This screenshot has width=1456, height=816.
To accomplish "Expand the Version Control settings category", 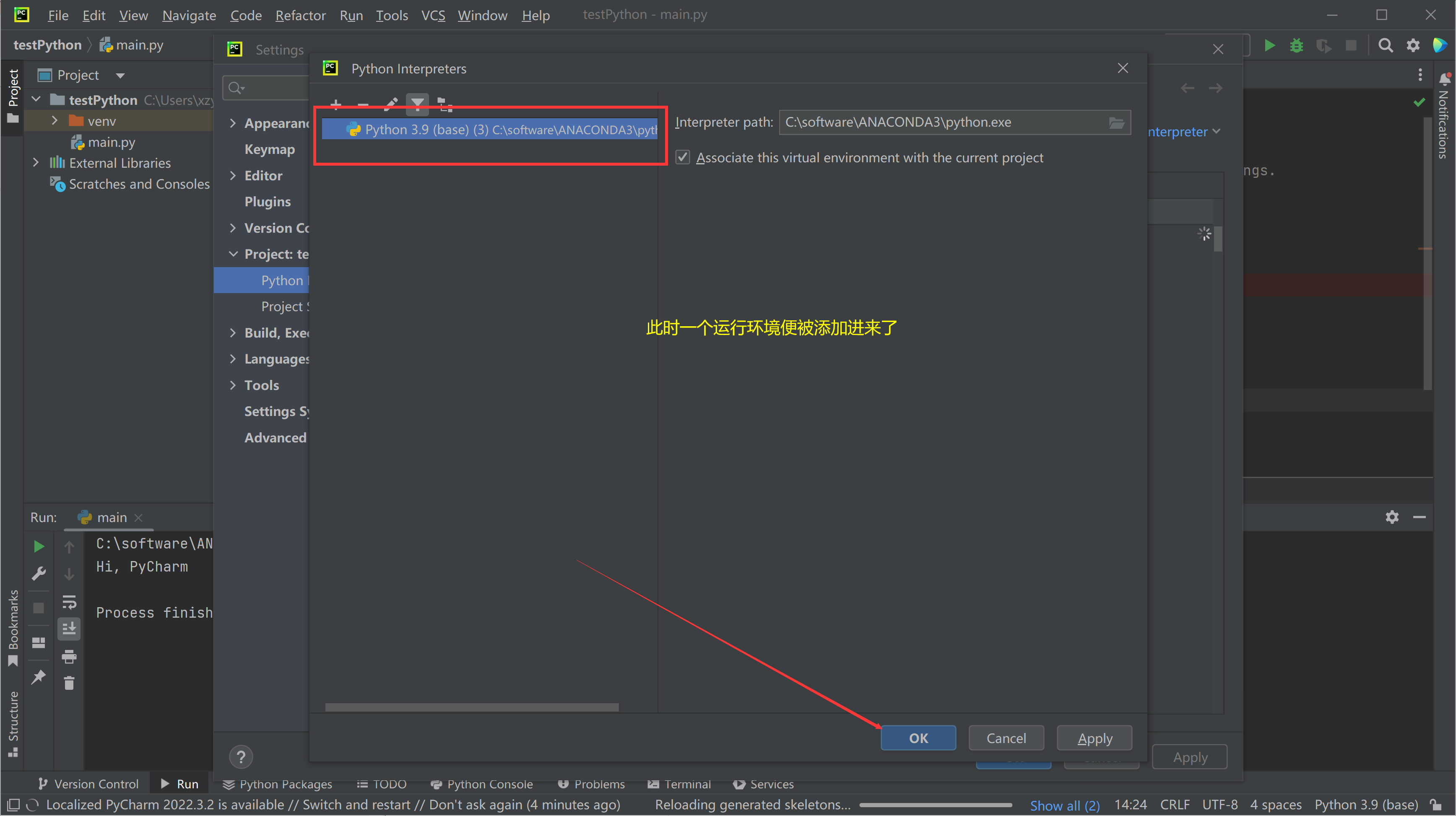I will [x=233, y=228].
